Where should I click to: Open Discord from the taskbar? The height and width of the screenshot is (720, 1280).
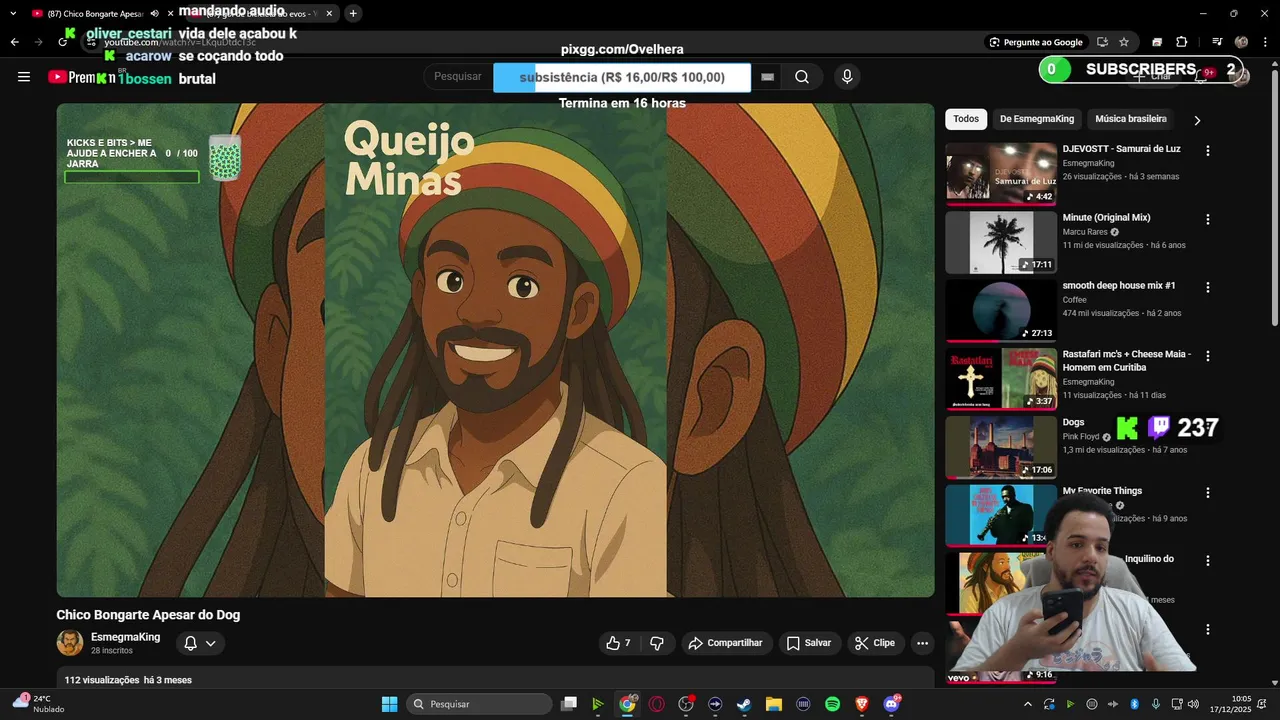tap(891, 704)
